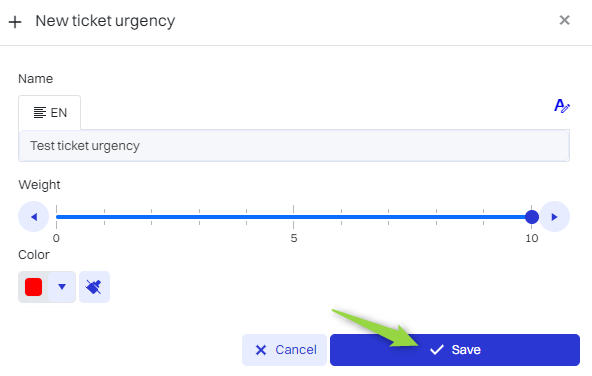Close the New ticket urgency dialog
Image resolution: width=592 pixels, height=376 pixels.
[564, 20]
